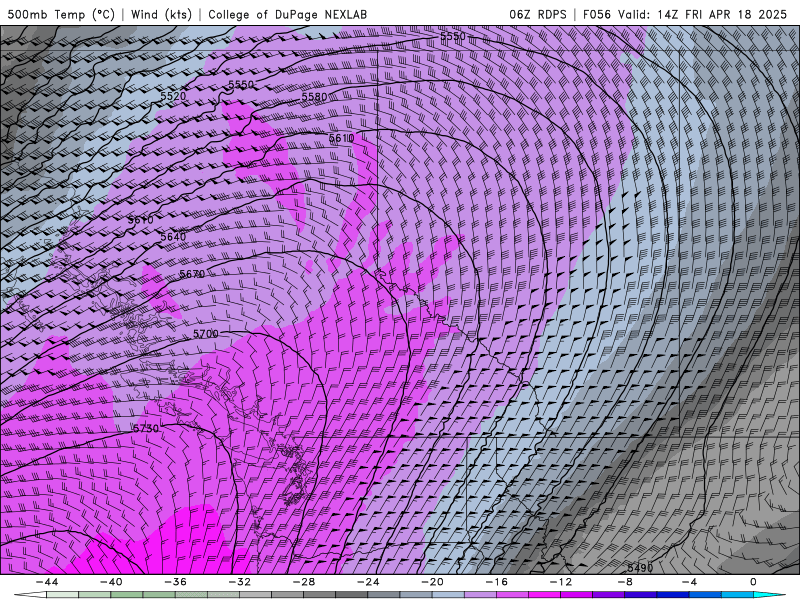
Task: Click the 5730 contour label
Action: coord(146,429)
